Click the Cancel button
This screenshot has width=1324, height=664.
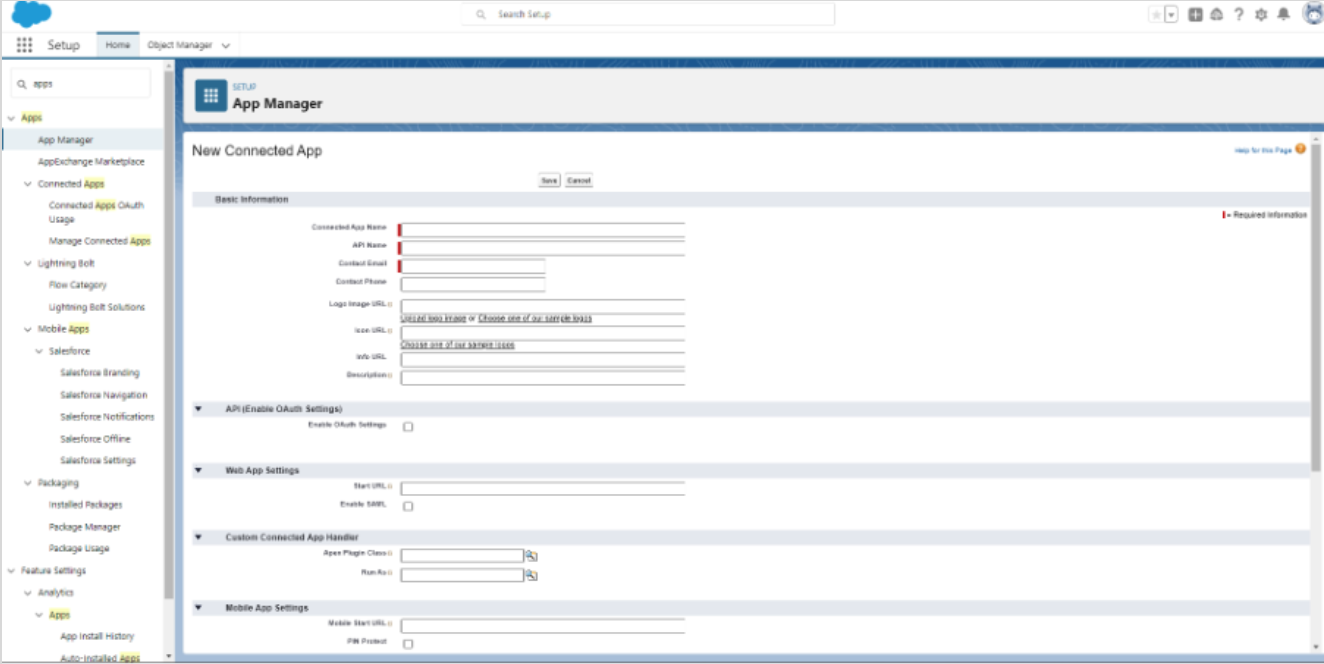[x=579, y=181]
